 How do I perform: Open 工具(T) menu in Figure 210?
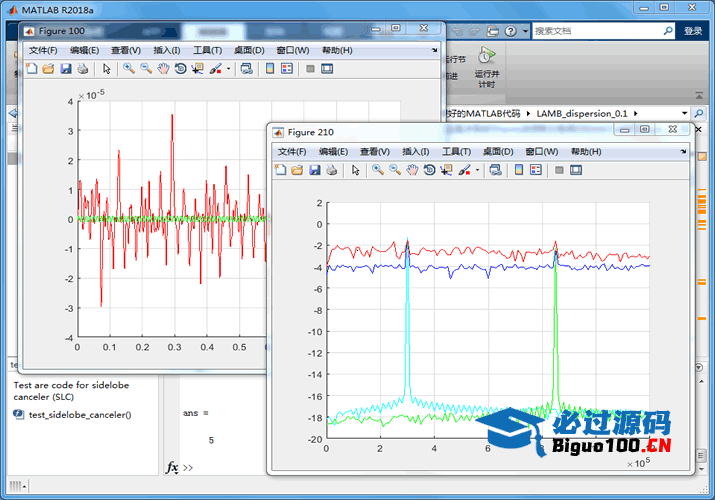click(456, 151)
